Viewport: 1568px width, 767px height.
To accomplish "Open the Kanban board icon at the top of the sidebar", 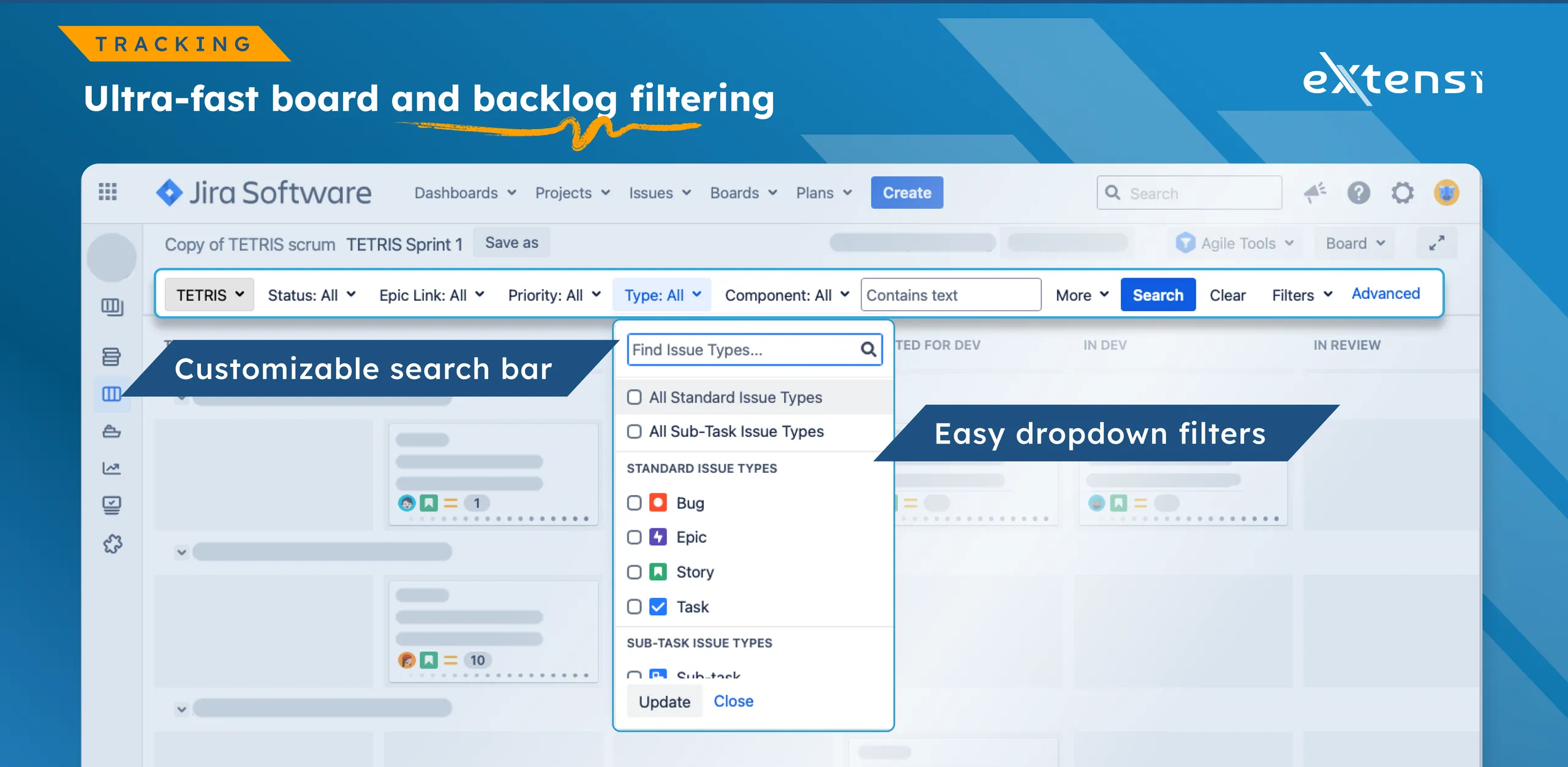I will 112,306.
